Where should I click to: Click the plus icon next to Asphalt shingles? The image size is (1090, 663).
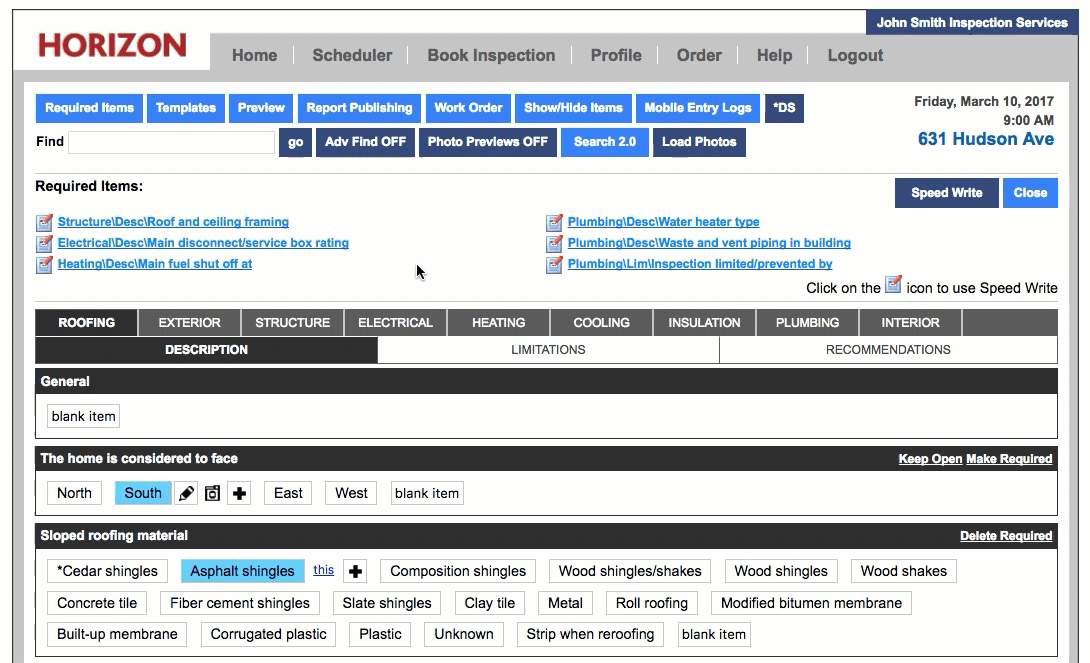coord(356,571)
